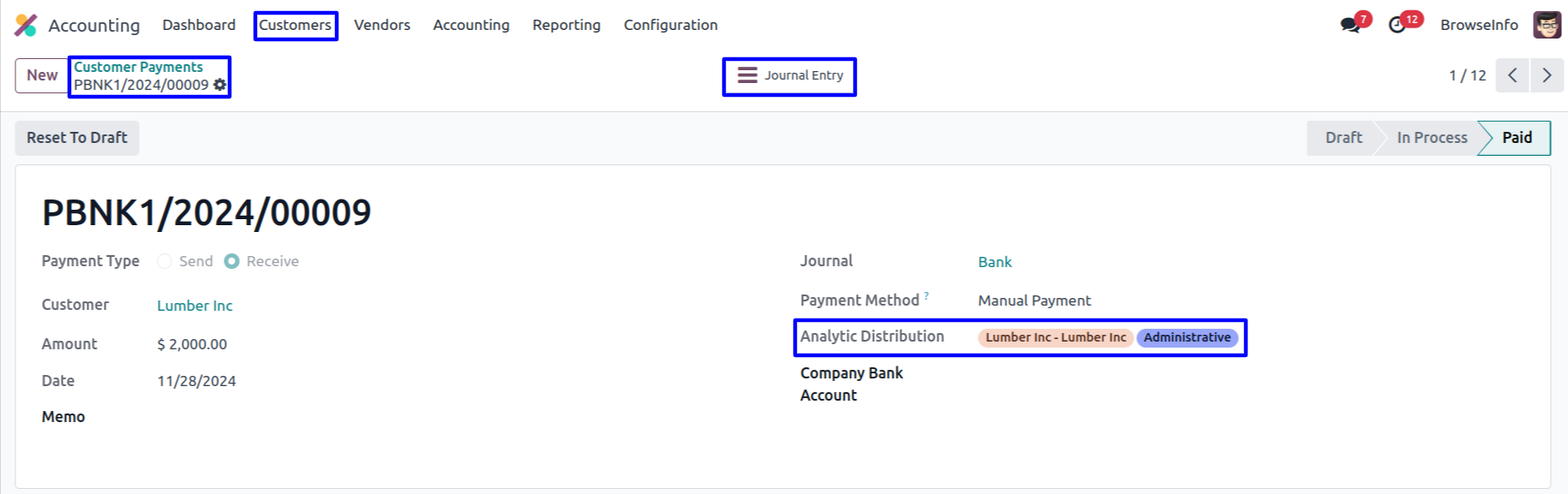Click the Journal Entry hamburger icon
This screenshot has width=1568, height=494.
pos(747,75)
